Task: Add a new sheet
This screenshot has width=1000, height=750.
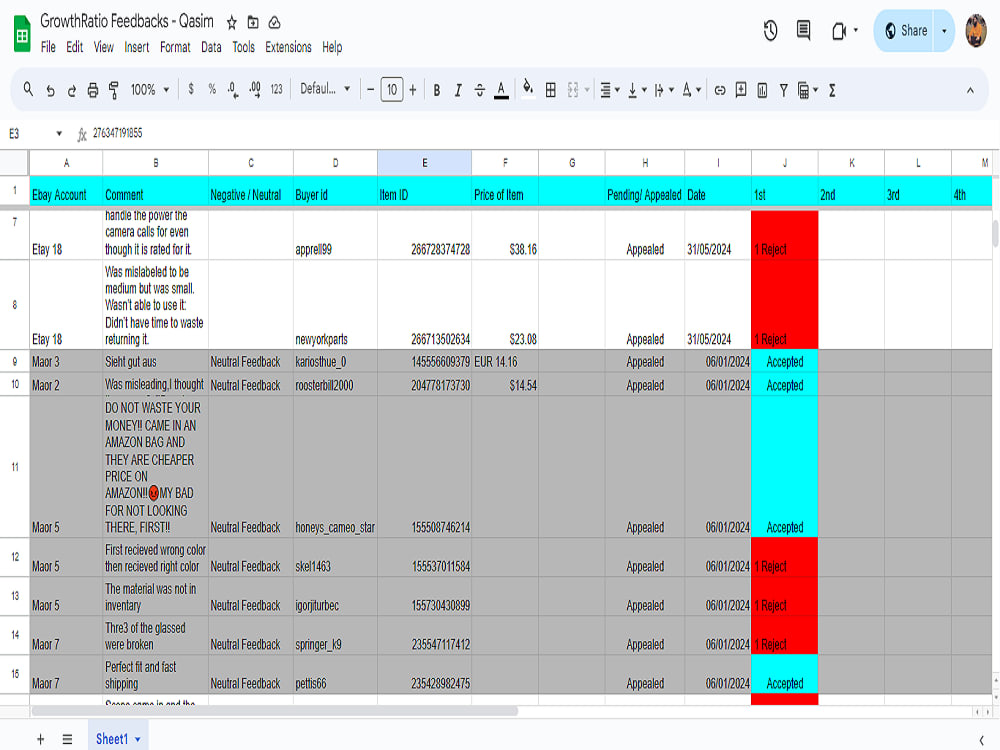Action: coord(40,739)
